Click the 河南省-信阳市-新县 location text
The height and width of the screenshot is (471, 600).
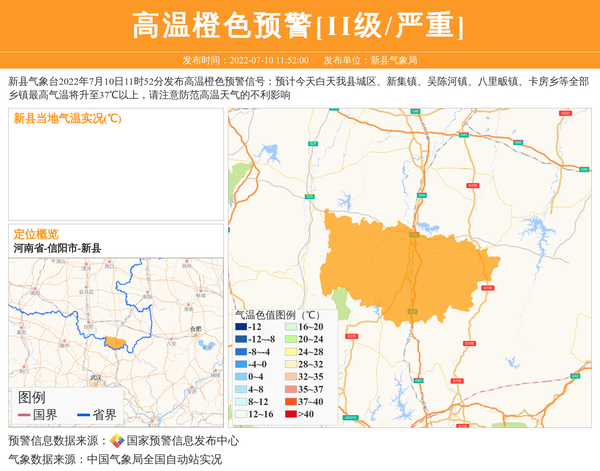click(57, 248)
